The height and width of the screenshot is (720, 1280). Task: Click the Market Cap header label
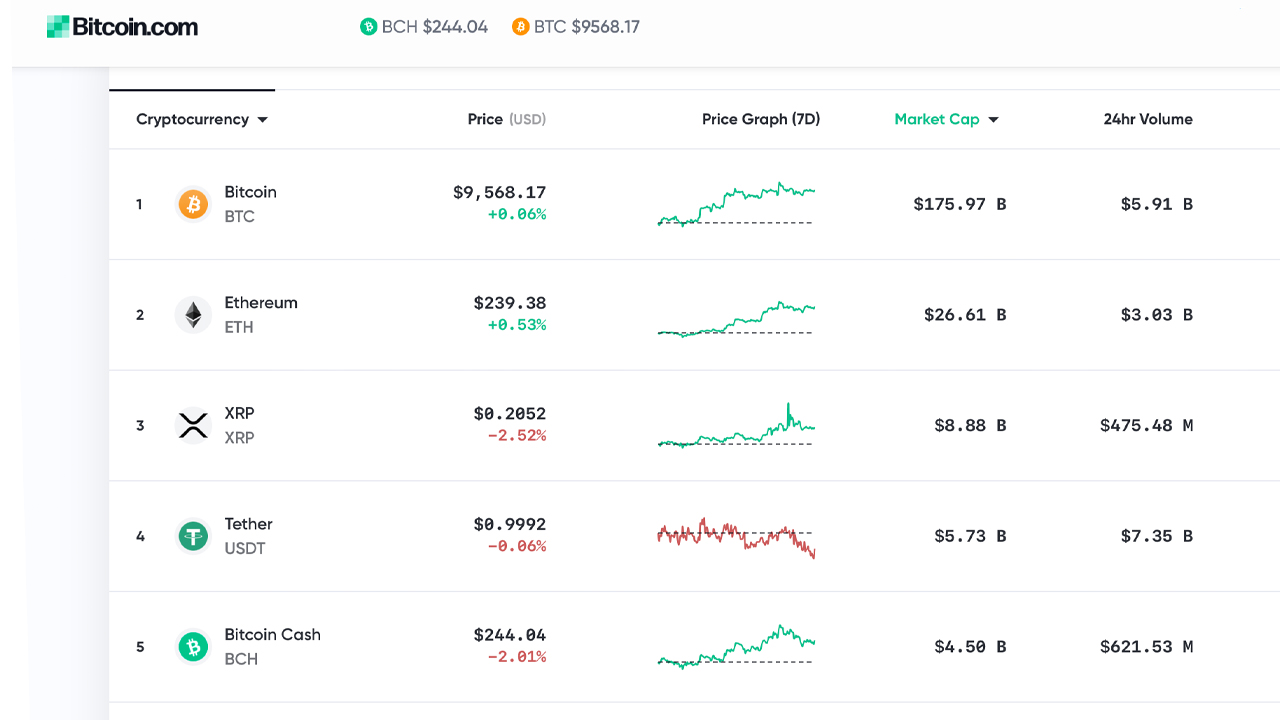[x=937, y=119]
